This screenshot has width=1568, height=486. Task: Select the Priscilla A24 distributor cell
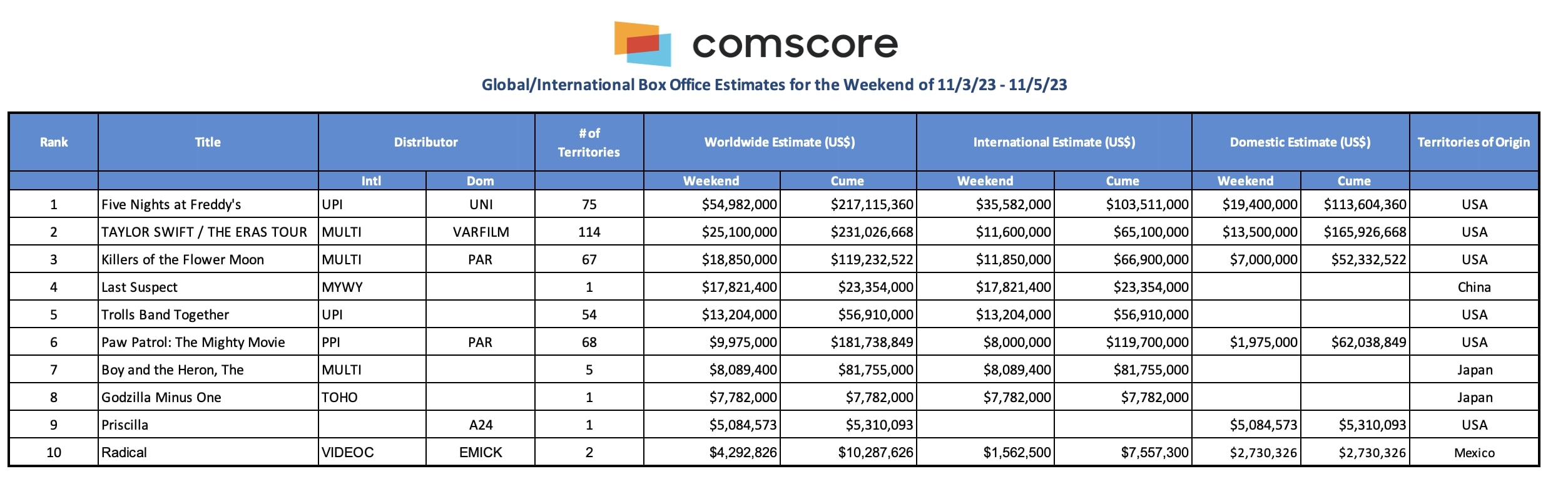point(481,425)
